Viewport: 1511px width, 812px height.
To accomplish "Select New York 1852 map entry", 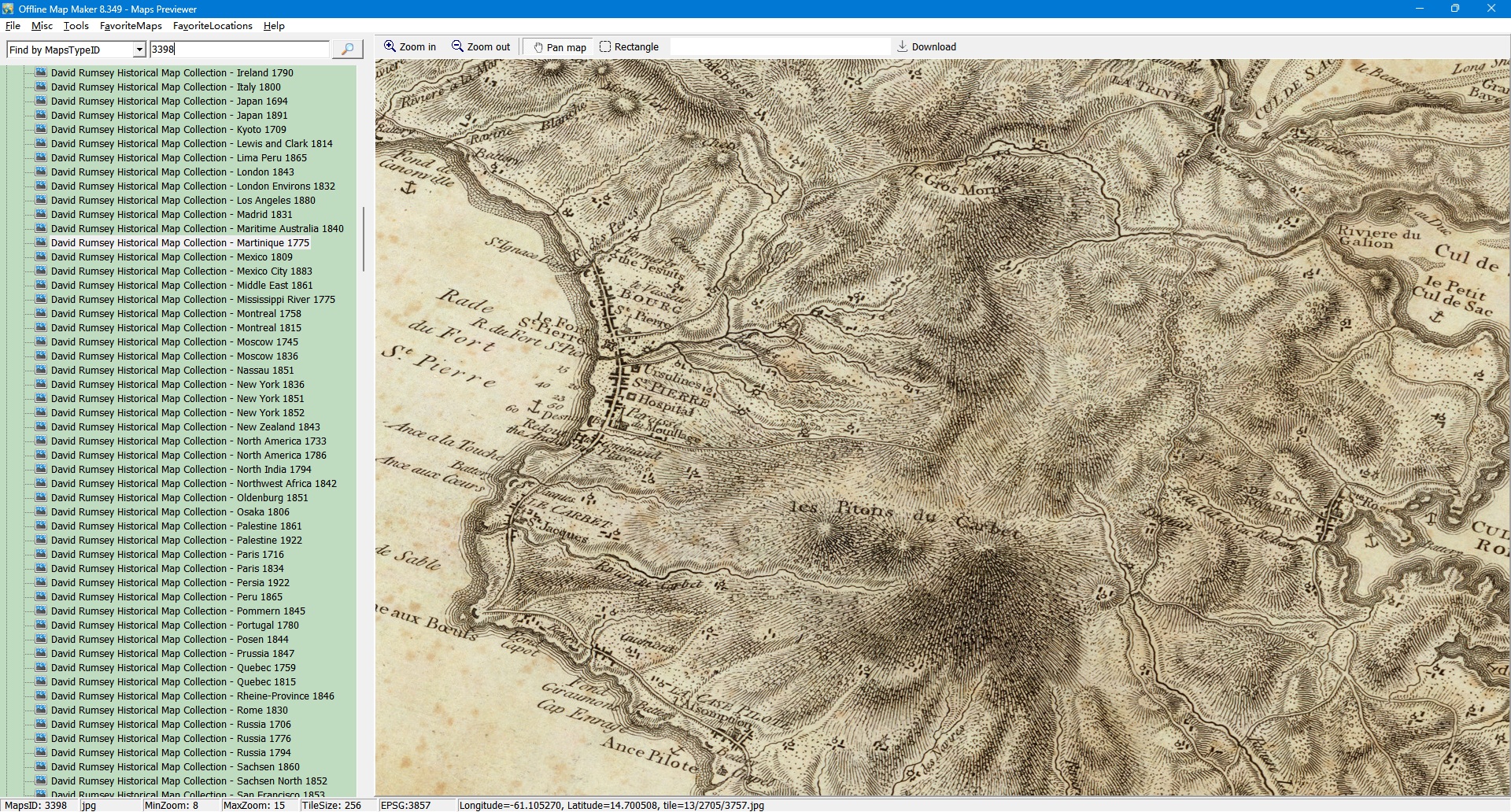I will tap(177, 412).
